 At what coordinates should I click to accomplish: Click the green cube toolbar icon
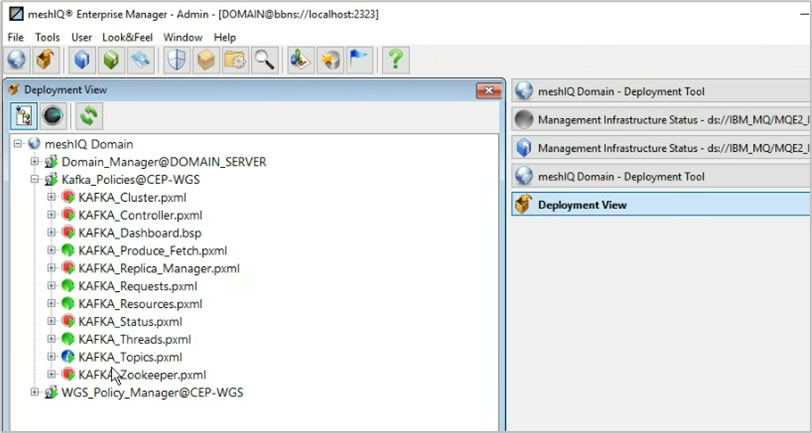111,60
